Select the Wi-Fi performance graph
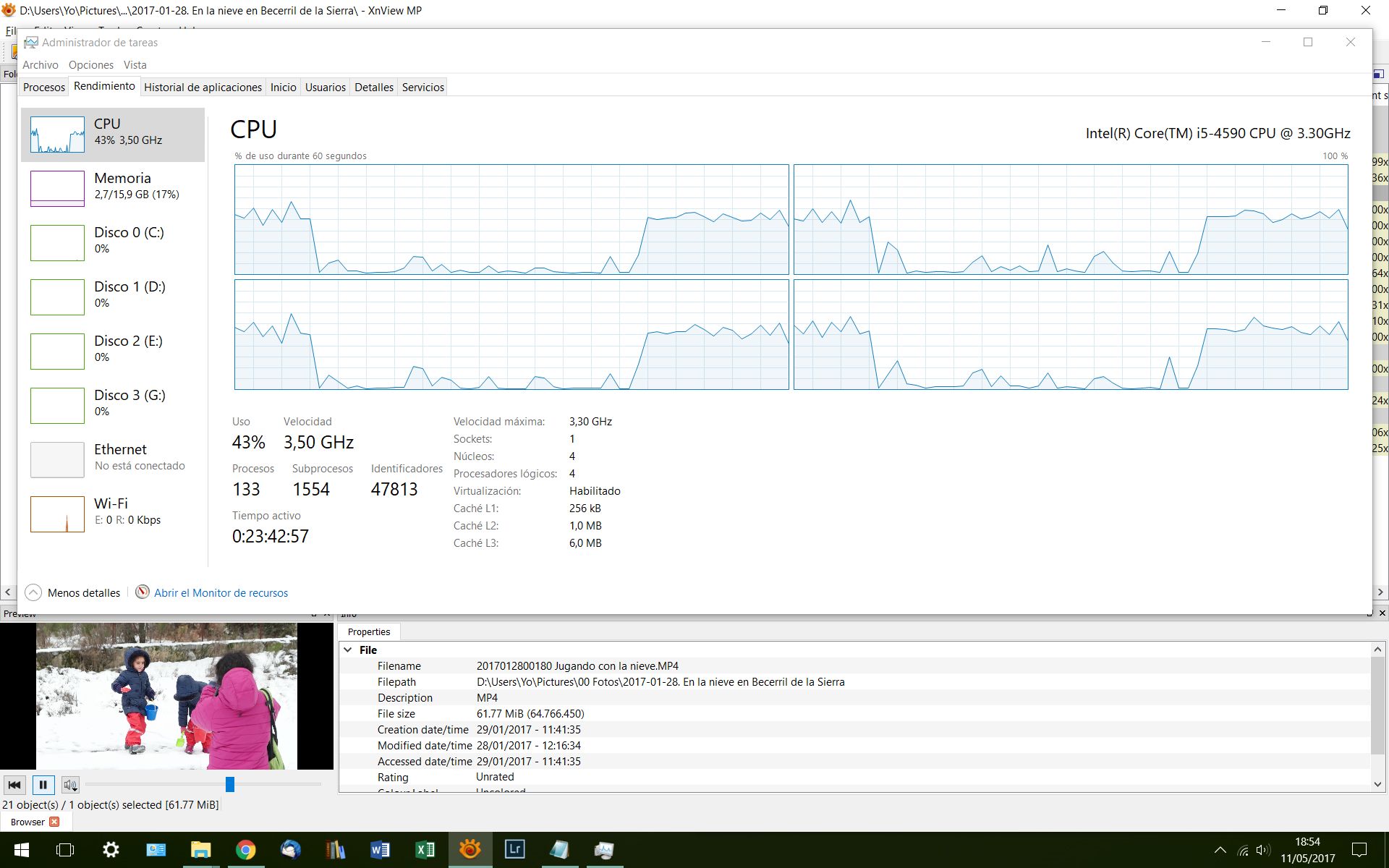 tap(57, 514)
